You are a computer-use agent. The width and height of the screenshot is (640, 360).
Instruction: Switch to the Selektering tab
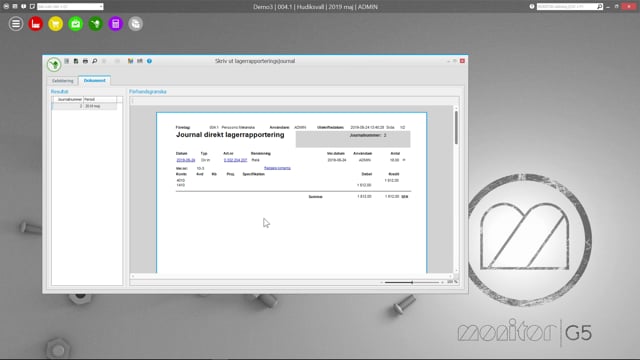[62, 81]
